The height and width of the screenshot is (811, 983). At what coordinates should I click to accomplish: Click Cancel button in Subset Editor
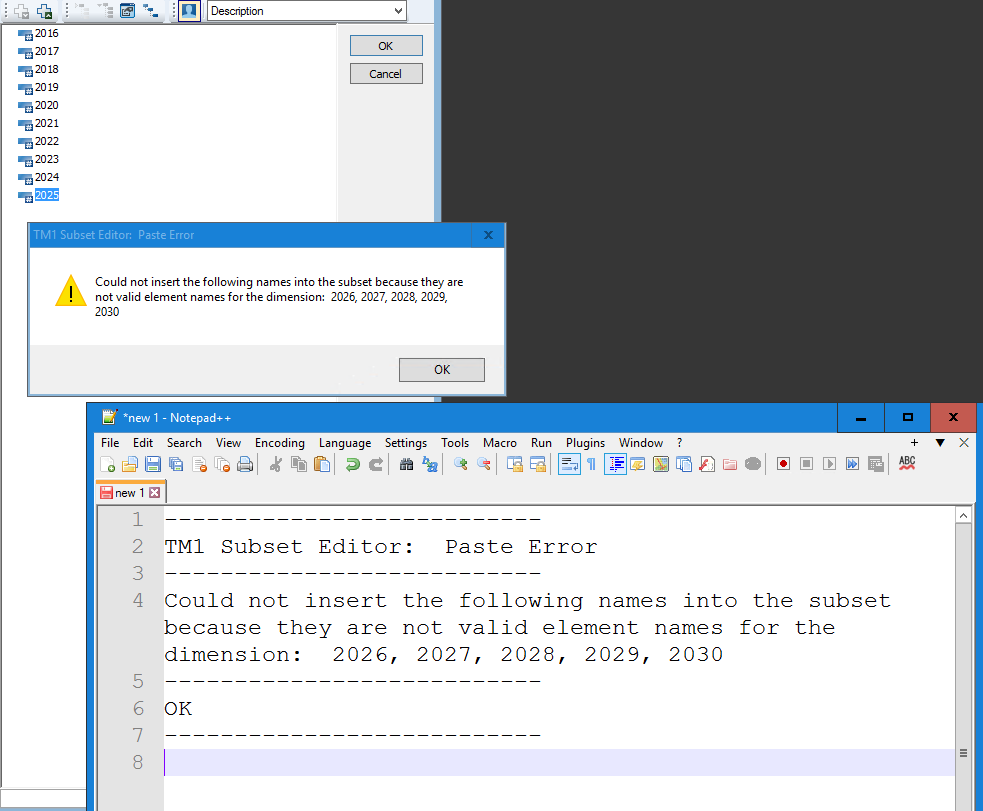[x=386, y=74]
